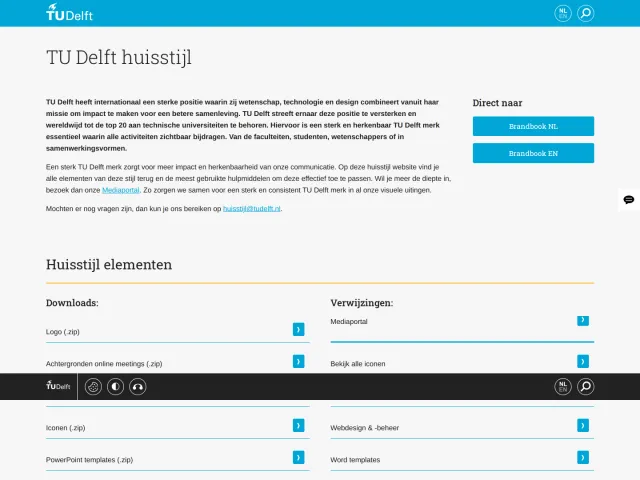Click the headphones read-aloud icon
Screen dimensions: 640x480
138,387
